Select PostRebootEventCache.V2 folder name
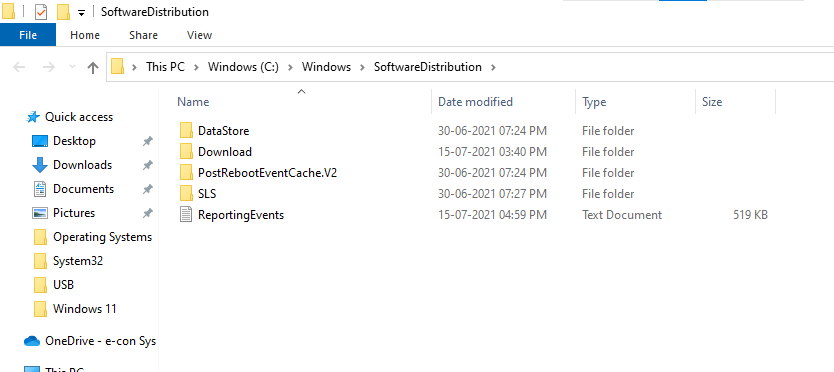 [x=268, y=173]
